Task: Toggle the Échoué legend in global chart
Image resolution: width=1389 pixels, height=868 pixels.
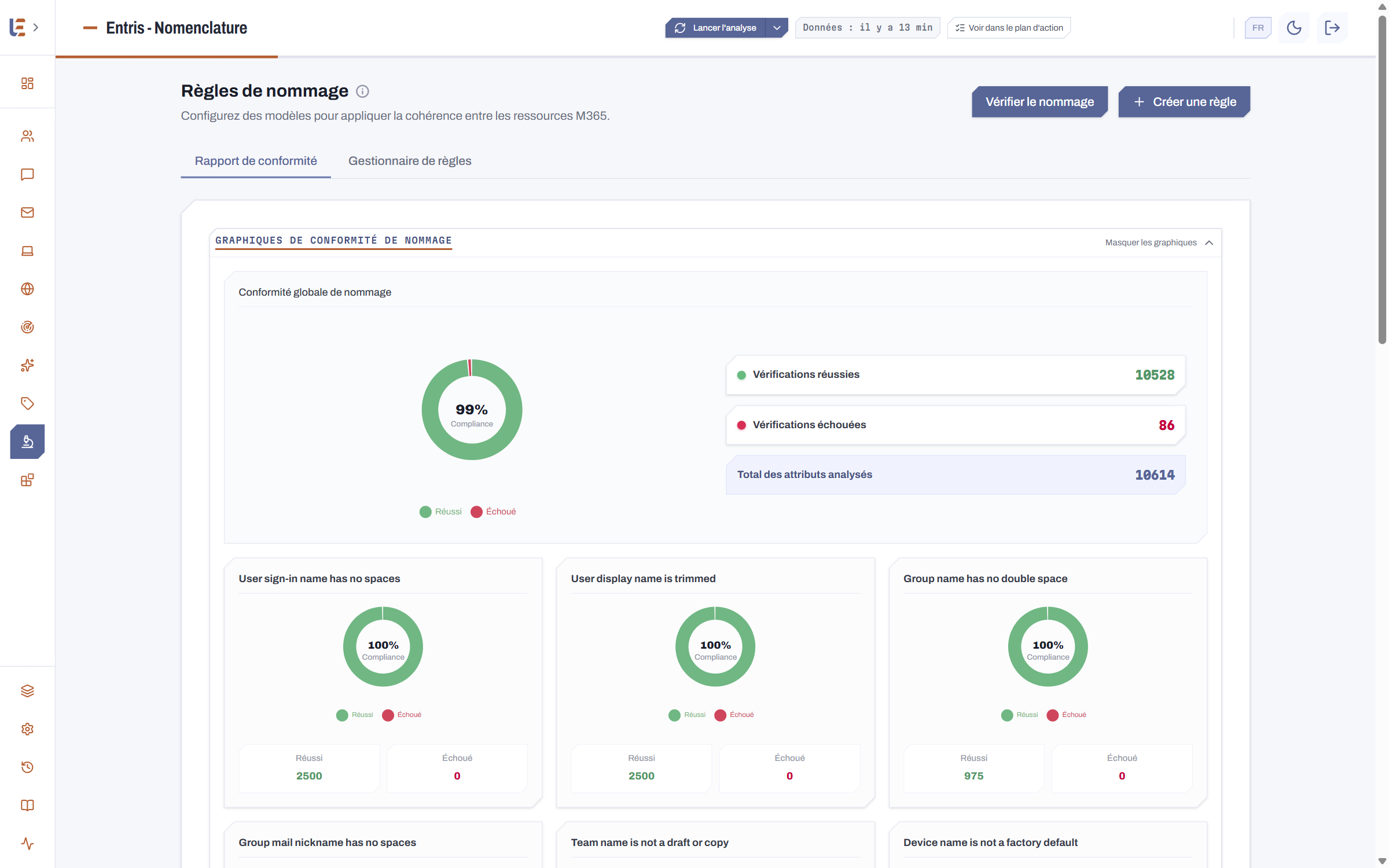Action: click(493, 512)
